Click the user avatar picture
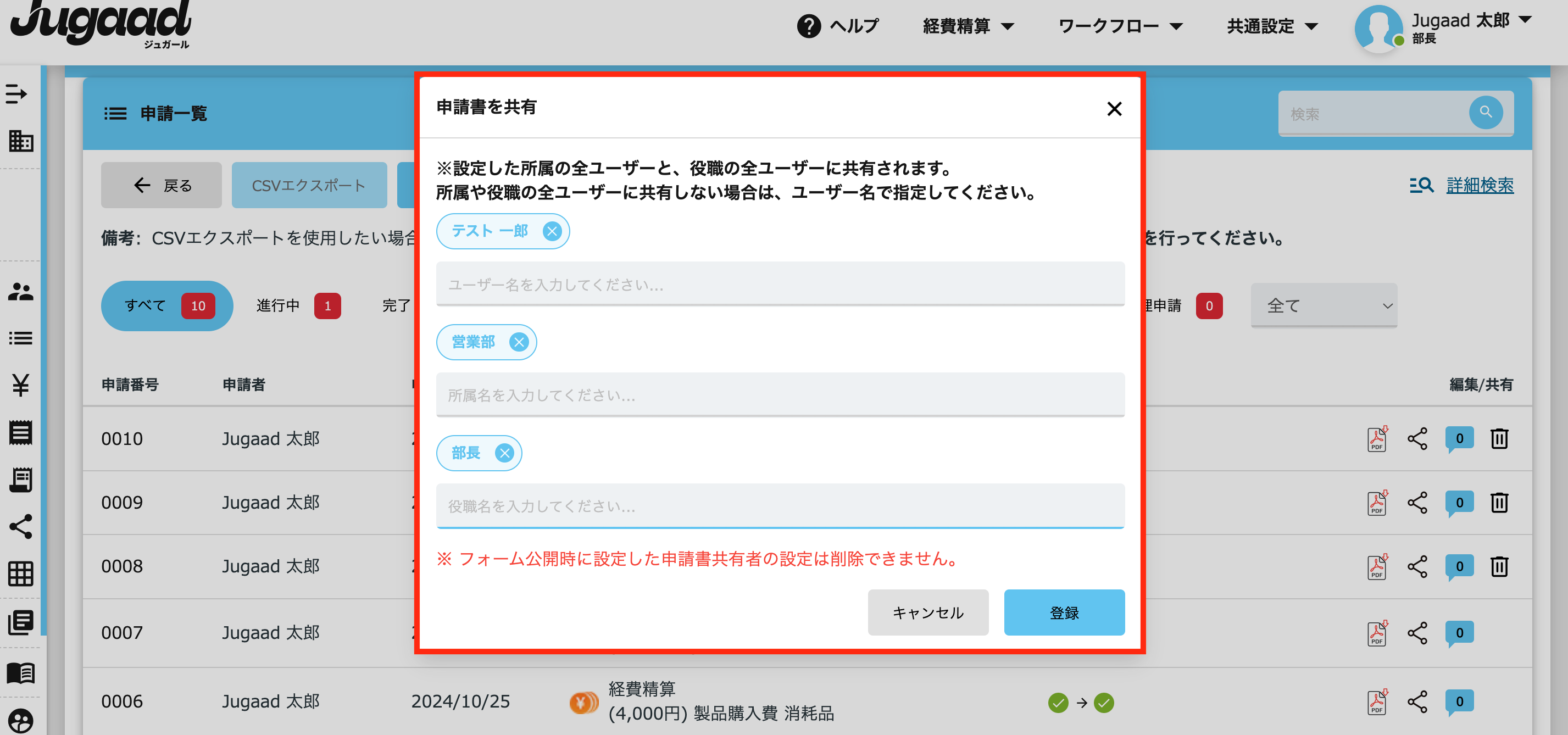Image resolution: width=1568 pixels, height=735 pixels. click(x=1378, y=28)
